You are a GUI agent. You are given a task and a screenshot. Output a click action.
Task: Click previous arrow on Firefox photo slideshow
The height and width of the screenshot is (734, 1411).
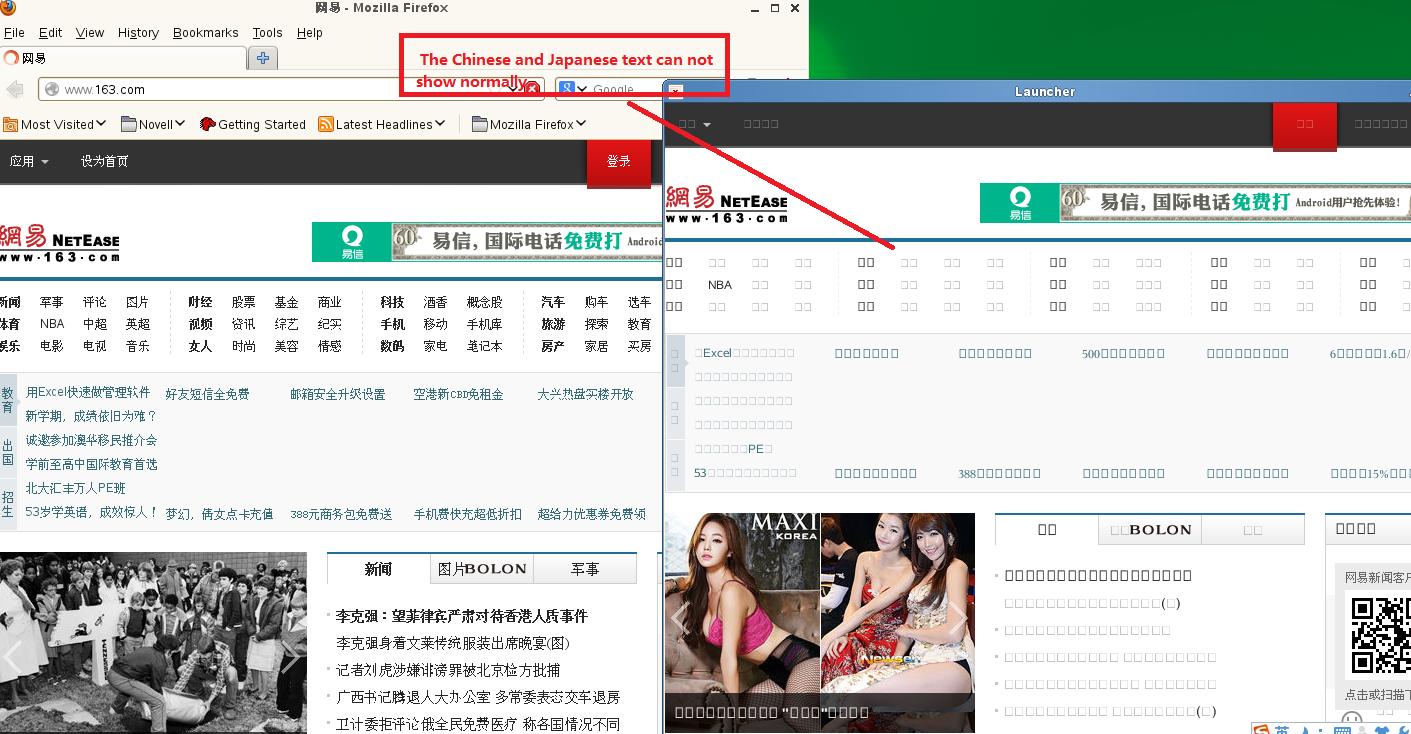[14, 657]
